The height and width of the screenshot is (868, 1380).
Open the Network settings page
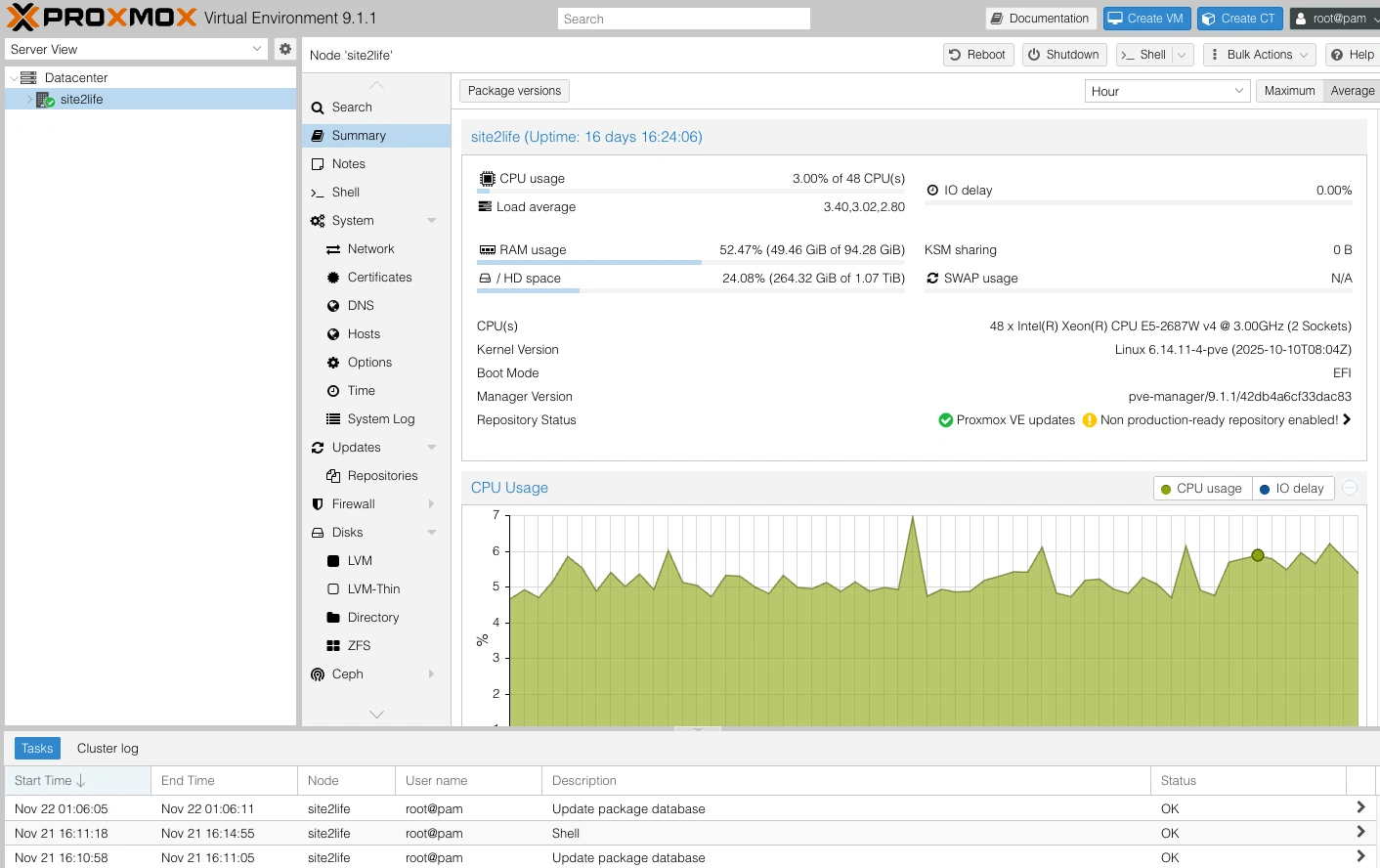[x=370, y=249]
